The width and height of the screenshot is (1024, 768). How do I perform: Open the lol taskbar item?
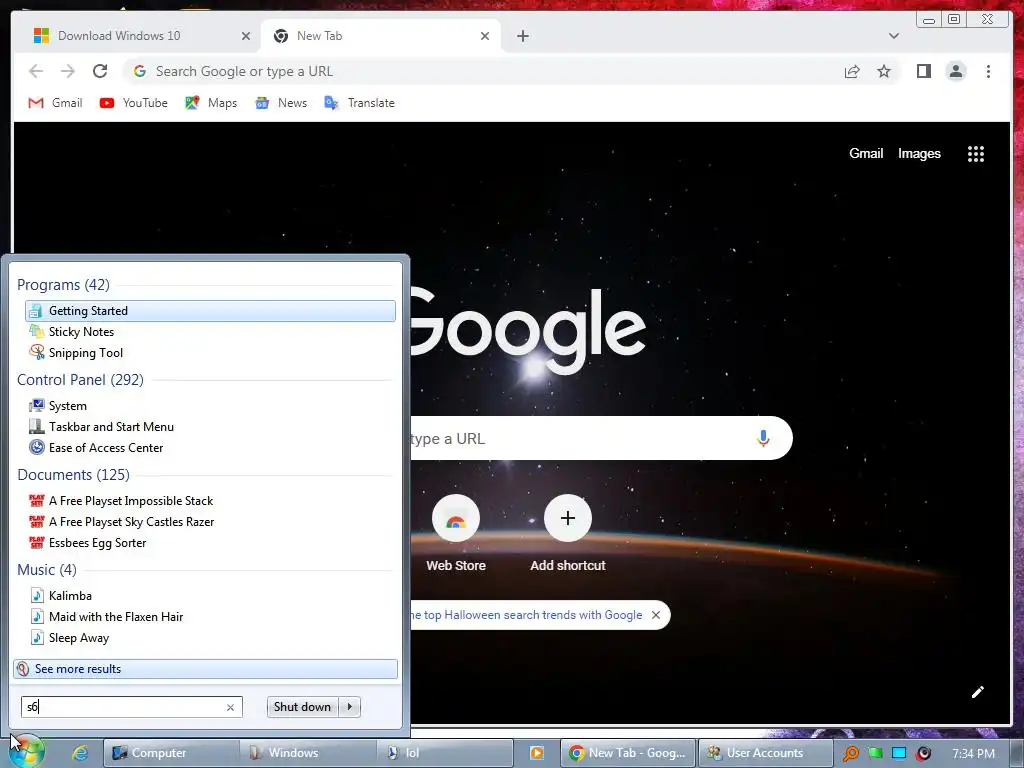[444, 753]
